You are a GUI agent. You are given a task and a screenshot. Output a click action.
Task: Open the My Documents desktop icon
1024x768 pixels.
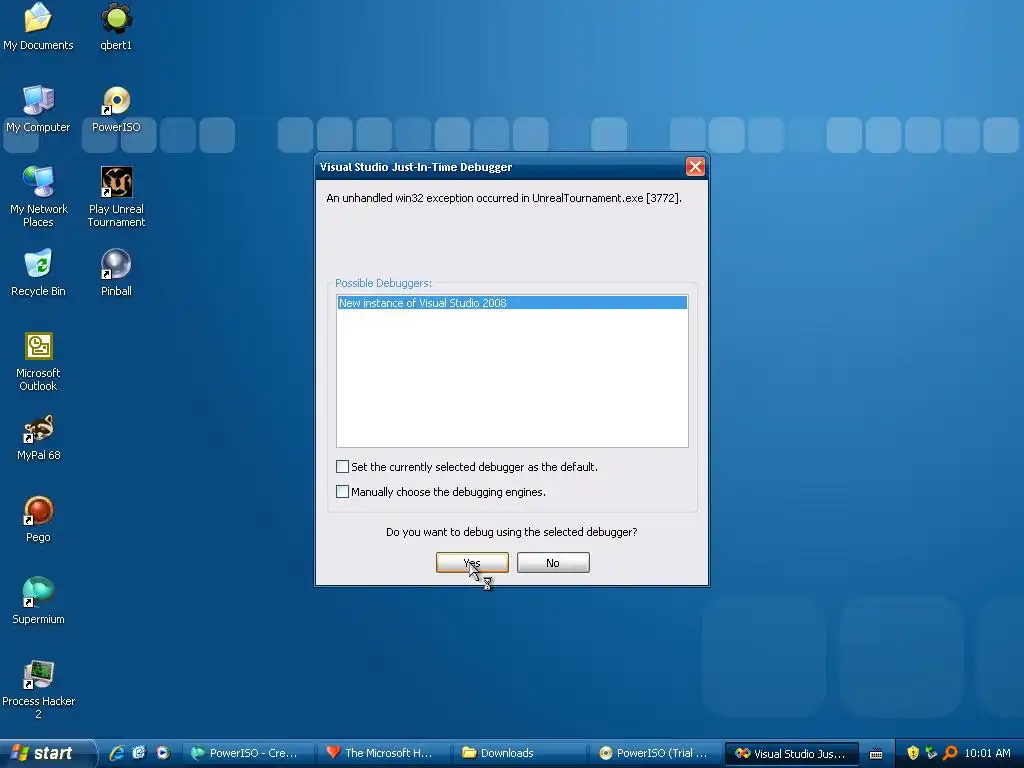point(38,26)
